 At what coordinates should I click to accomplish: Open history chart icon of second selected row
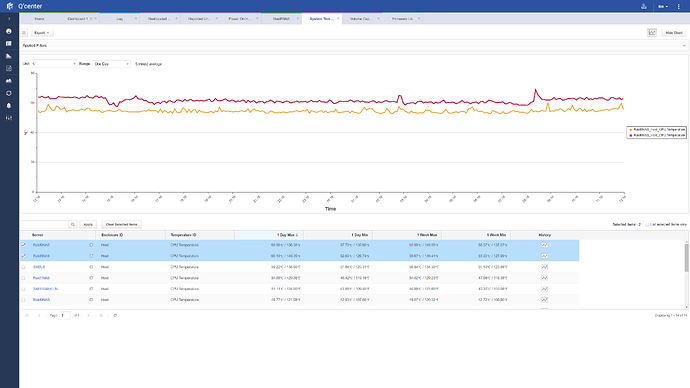pyautogui.click(x=544, y=256)
